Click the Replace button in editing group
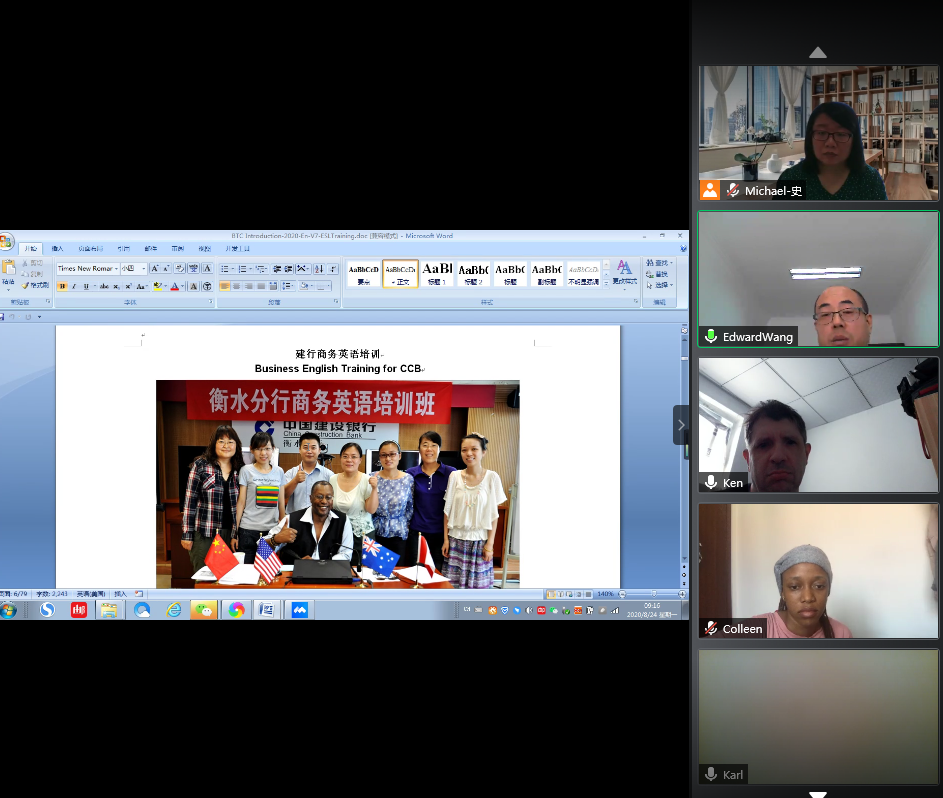Image resolution: width=943 pixels, height=798 pixels. [x=657, y=274]
